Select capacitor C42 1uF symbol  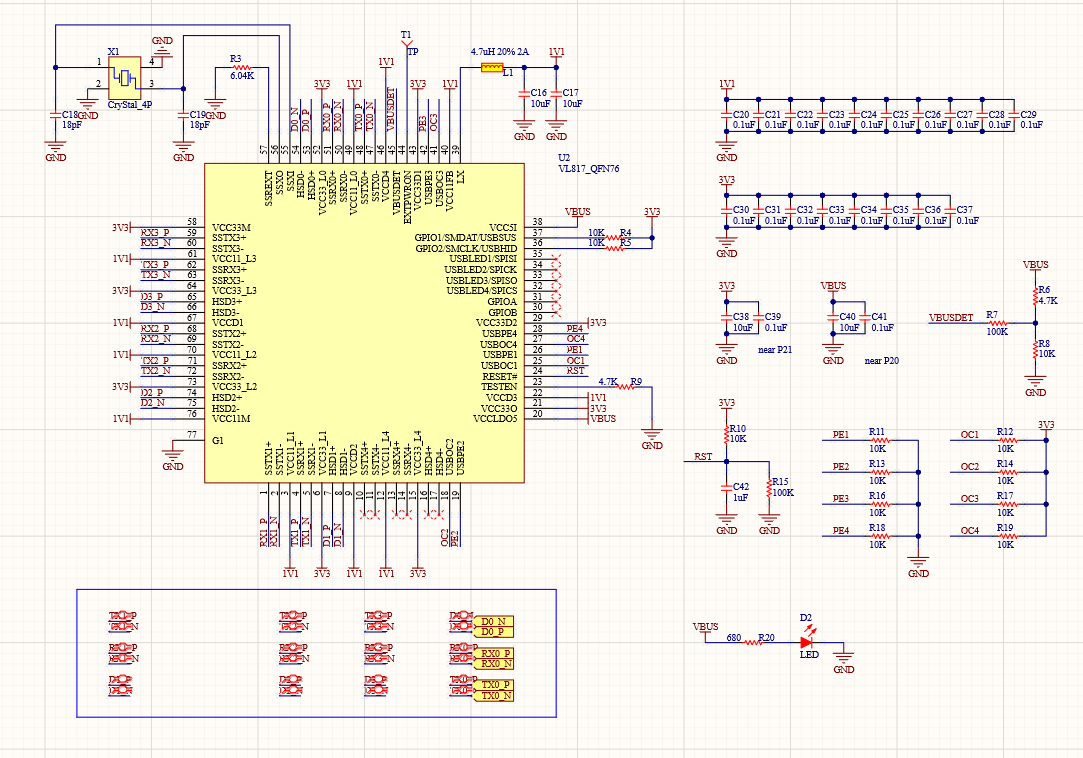click(x=727, y=489)
